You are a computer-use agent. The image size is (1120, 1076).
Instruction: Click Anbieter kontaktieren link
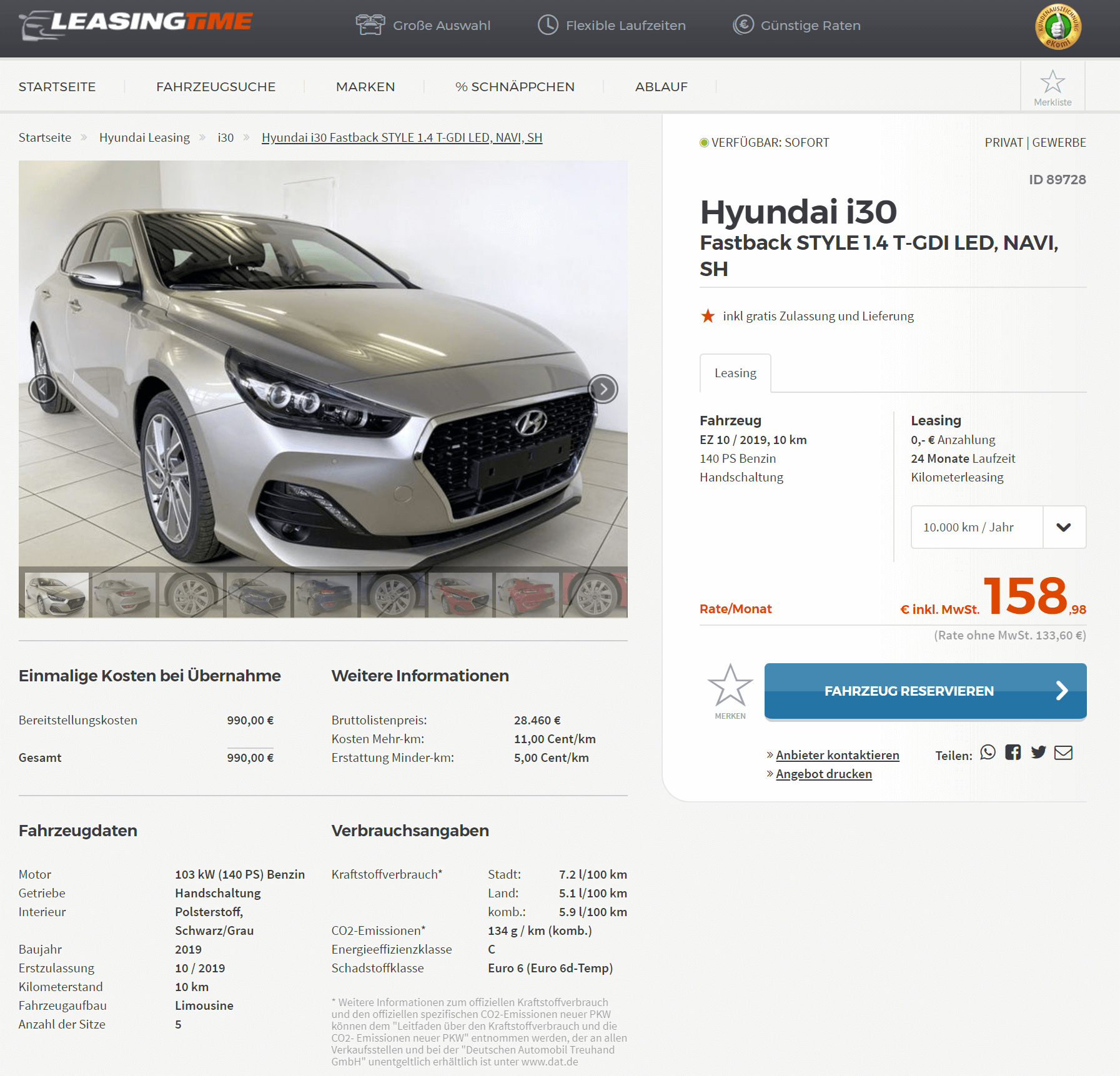coord(837,755)
